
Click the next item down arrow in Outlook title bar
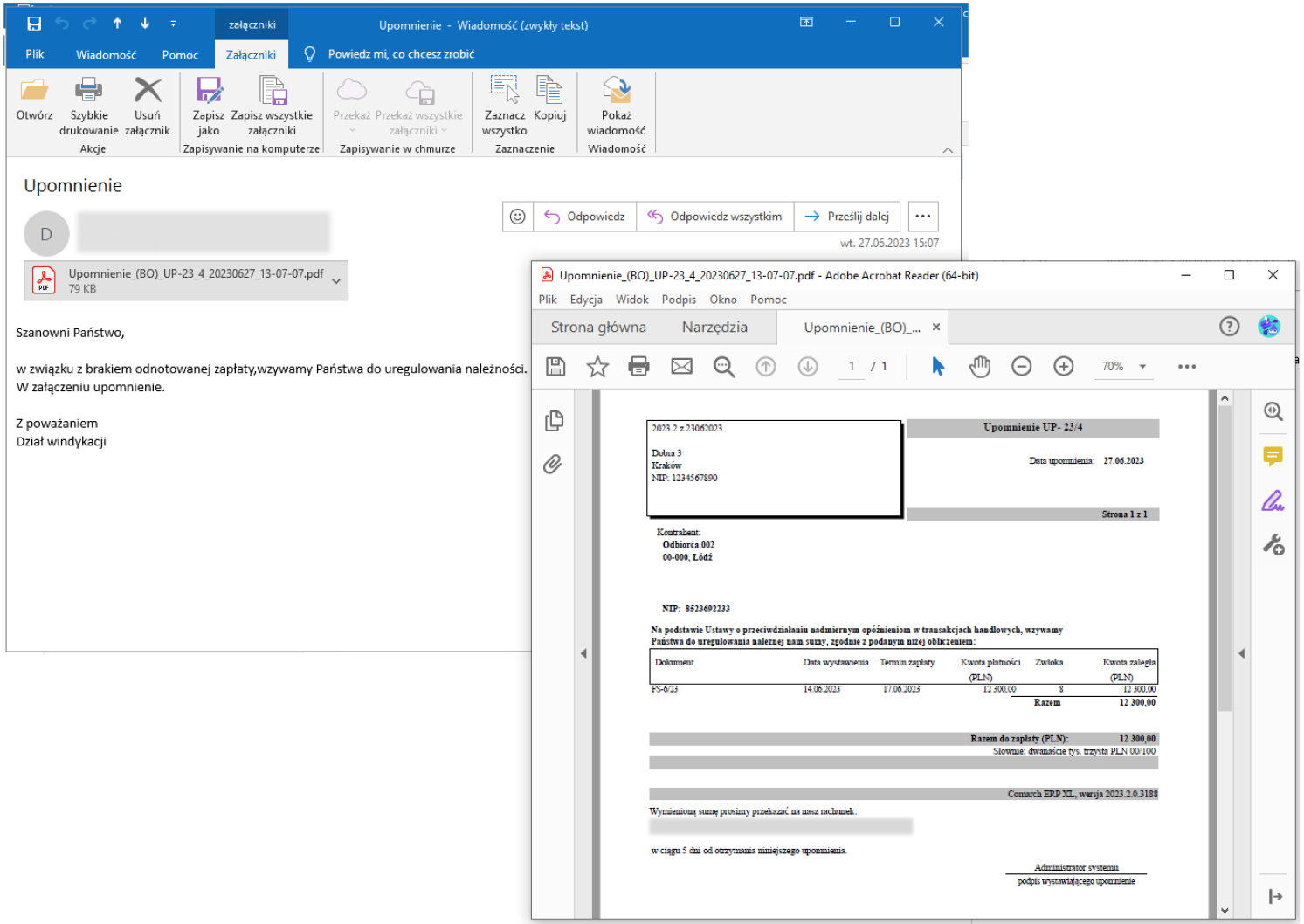coord(145,24)
